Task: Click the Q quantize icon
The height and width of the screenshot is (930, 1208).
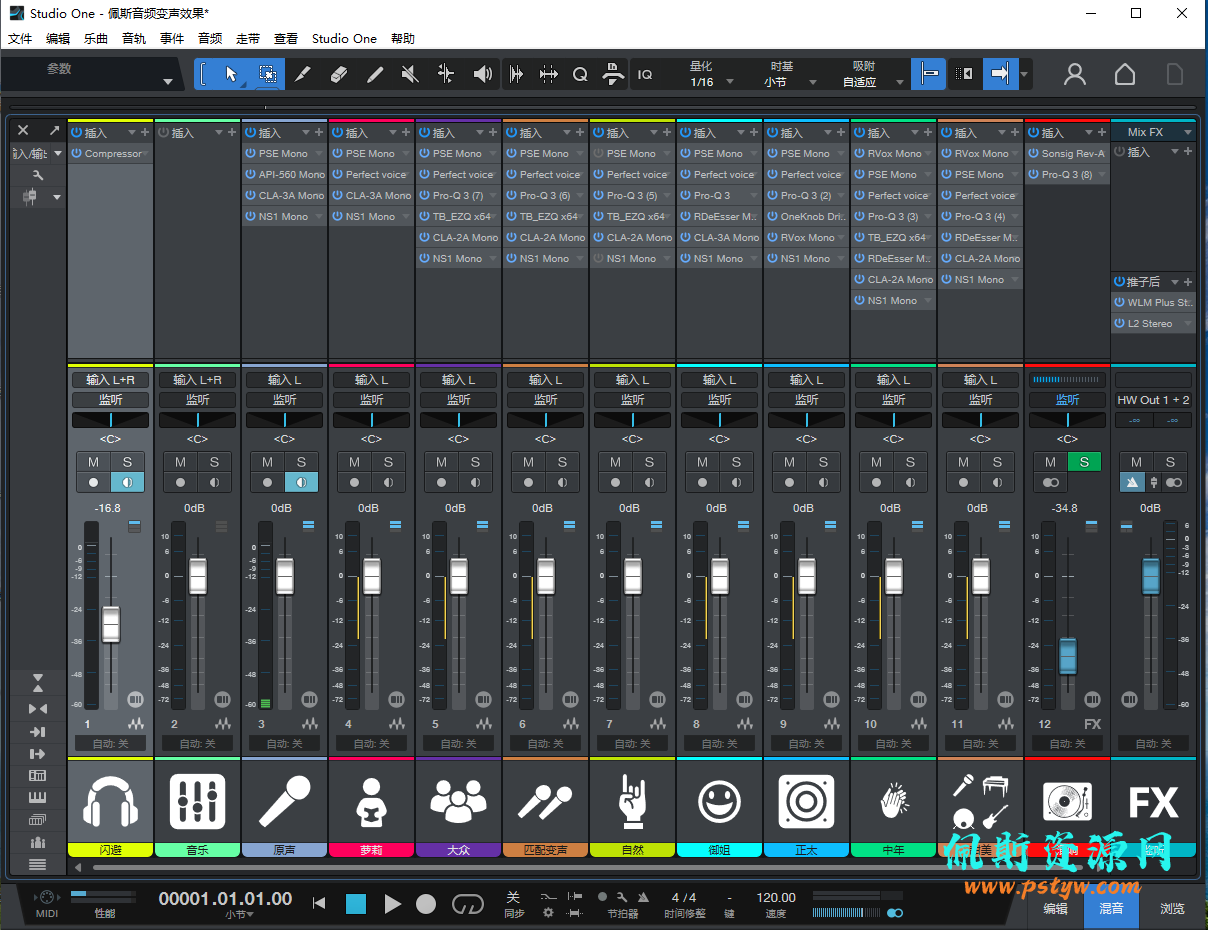Action: tap(580, 74)
